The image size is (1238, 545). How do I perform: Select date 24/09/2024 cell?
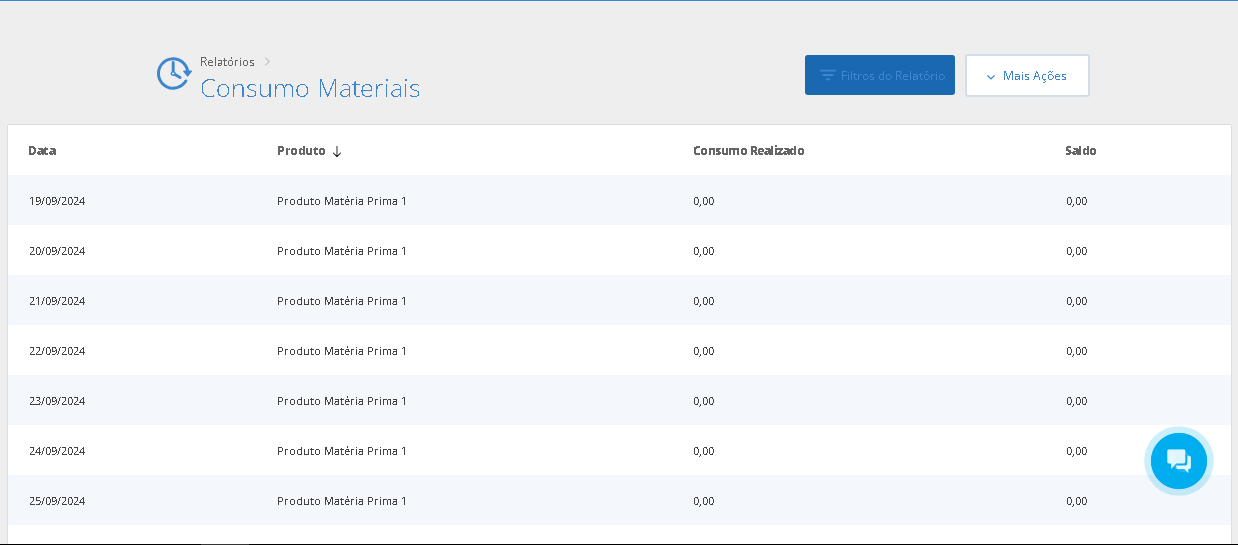click(x=57, y=451)
